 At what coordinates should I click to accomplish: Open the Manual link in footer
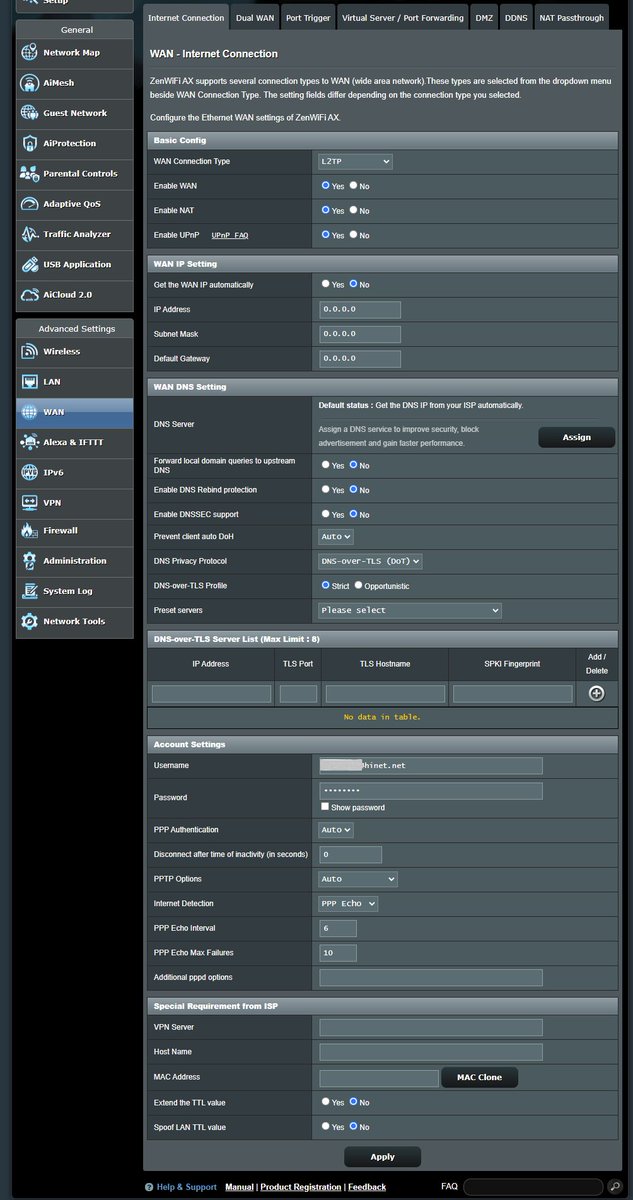click(239, 1187)
